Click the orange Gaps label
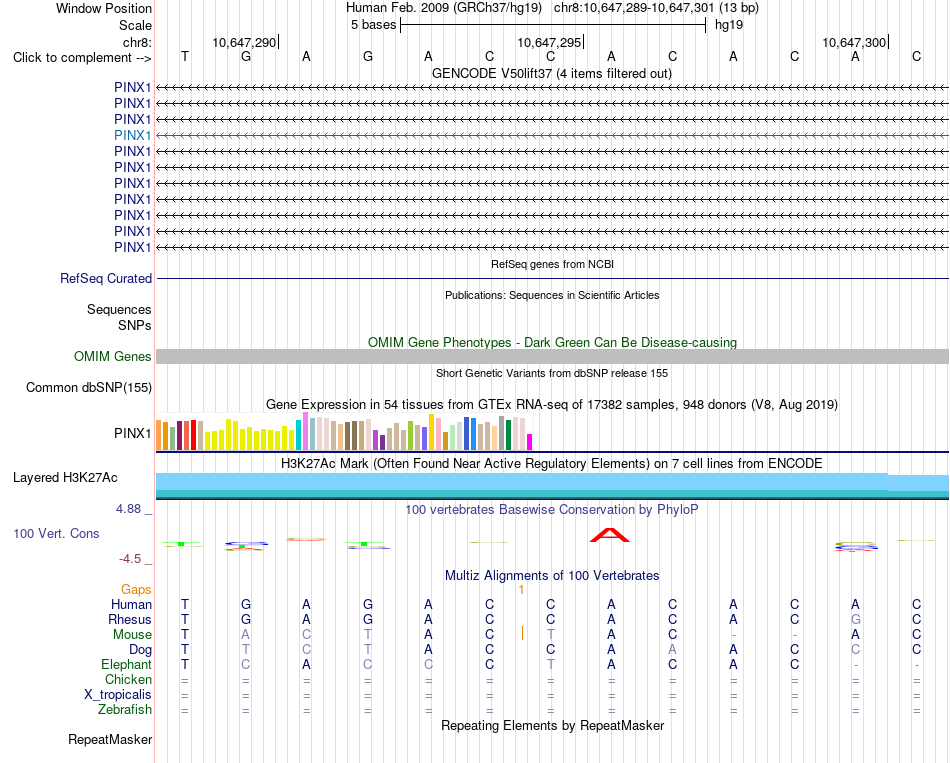Screen dimensions: 950x763 coord(136,589)
